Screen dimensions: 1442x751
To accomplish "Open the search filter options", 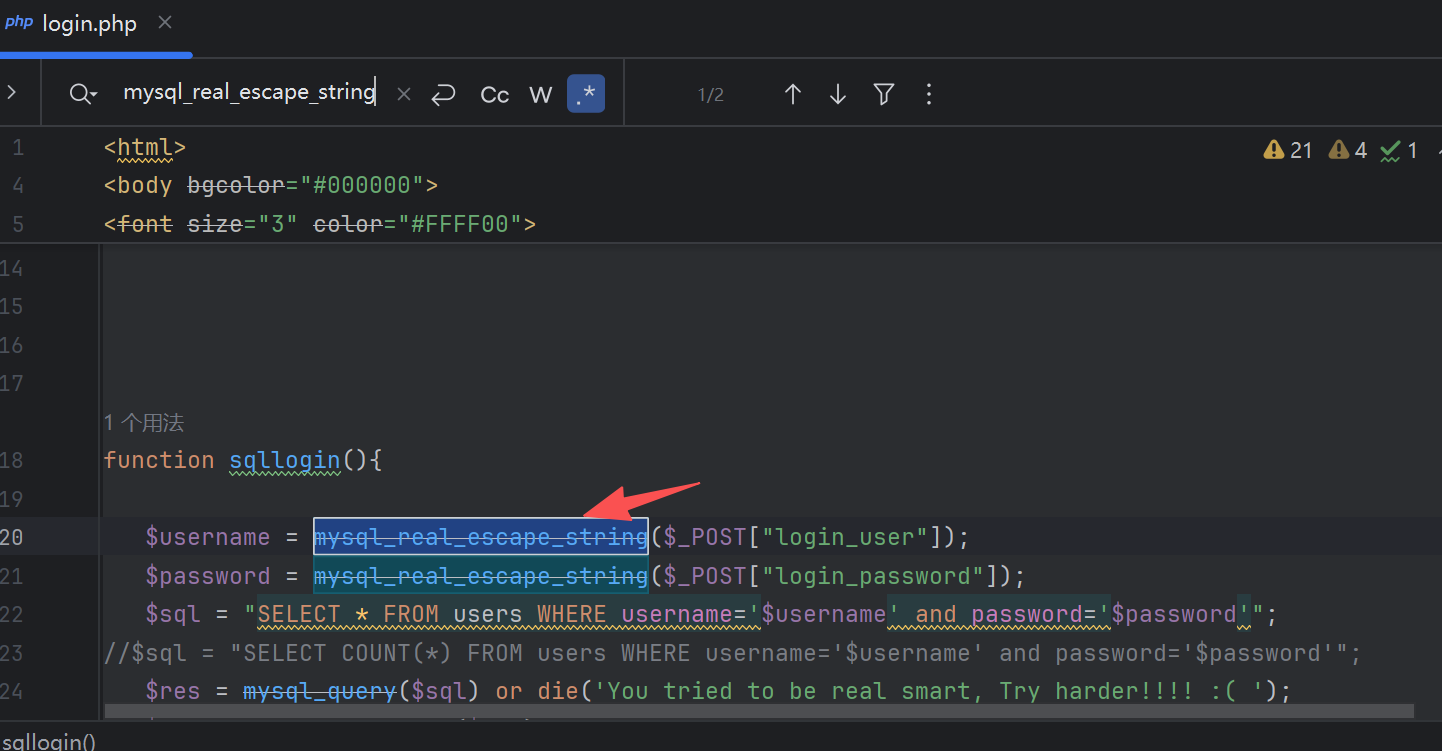I will pyautogui.click(x=884, y=94).
